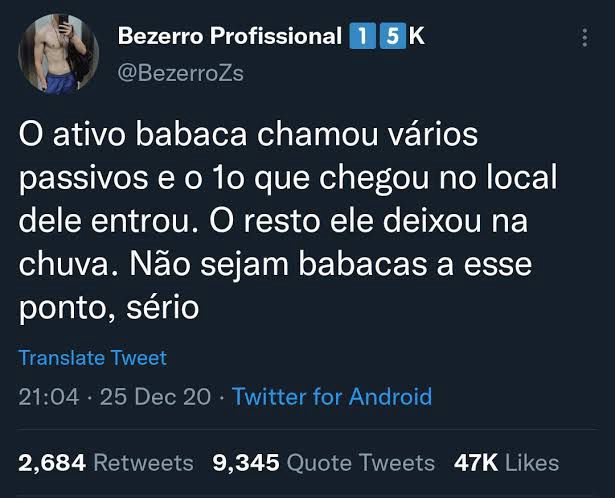Click the tweet line starting "O ativo babaca"
Image resolution: width=615 pixels, height=498 pixels.
point(248,134)
